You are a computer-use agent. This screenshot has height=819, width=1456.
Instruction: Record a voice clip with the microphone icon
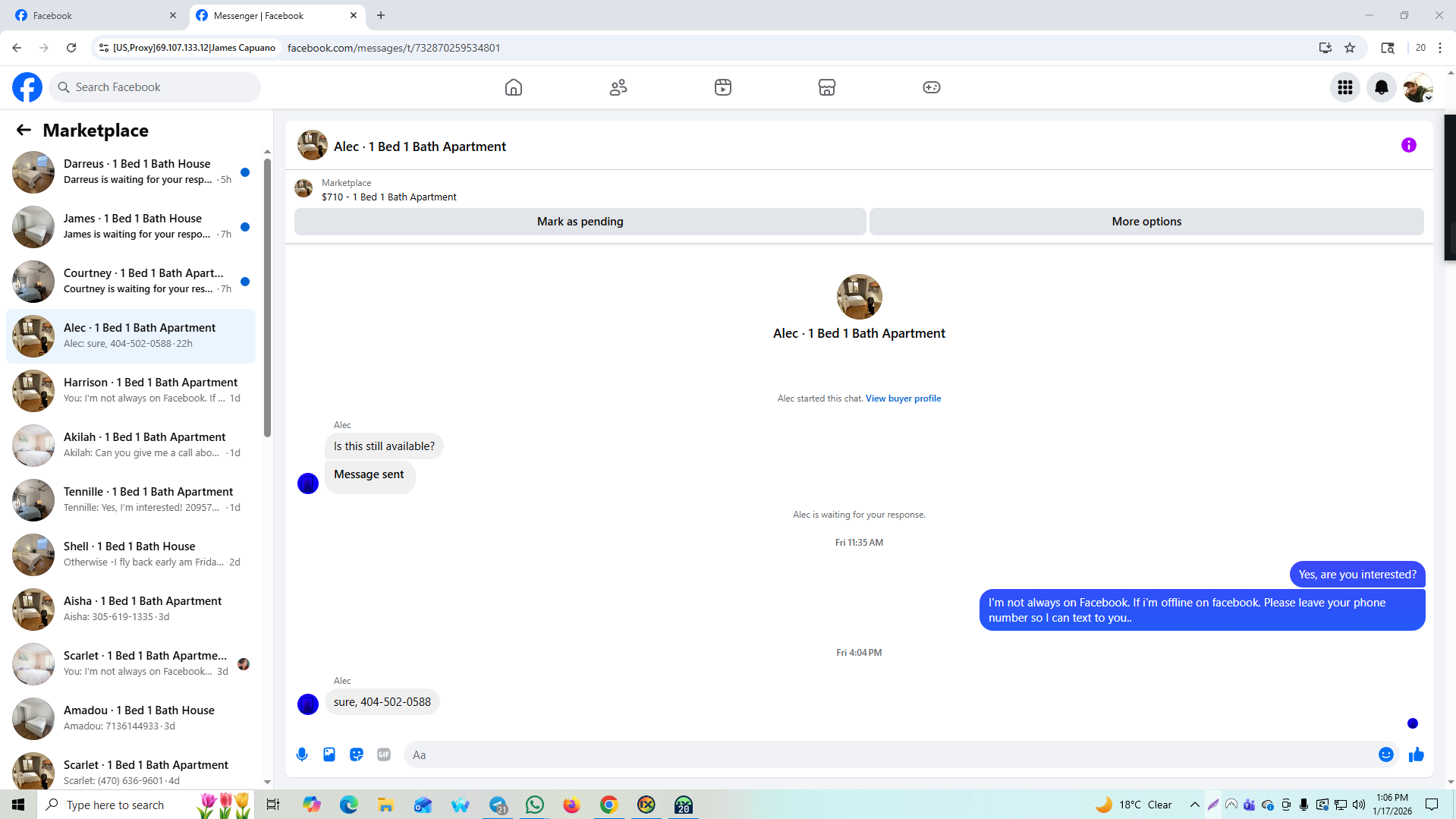pyautogui.click(x=302, y=754)
